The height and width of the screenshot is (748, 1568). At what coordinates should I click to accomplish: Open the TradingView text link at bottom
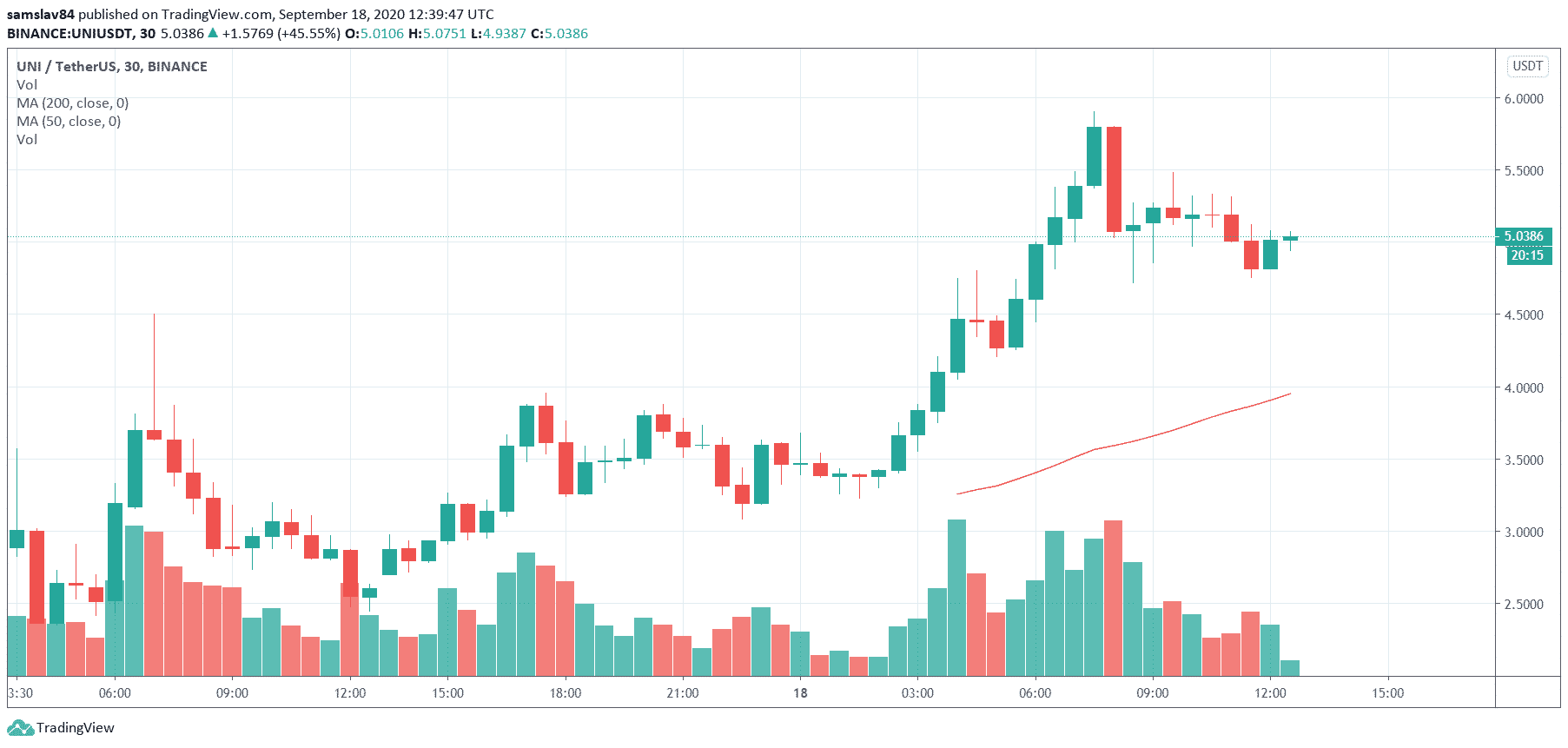75,728
